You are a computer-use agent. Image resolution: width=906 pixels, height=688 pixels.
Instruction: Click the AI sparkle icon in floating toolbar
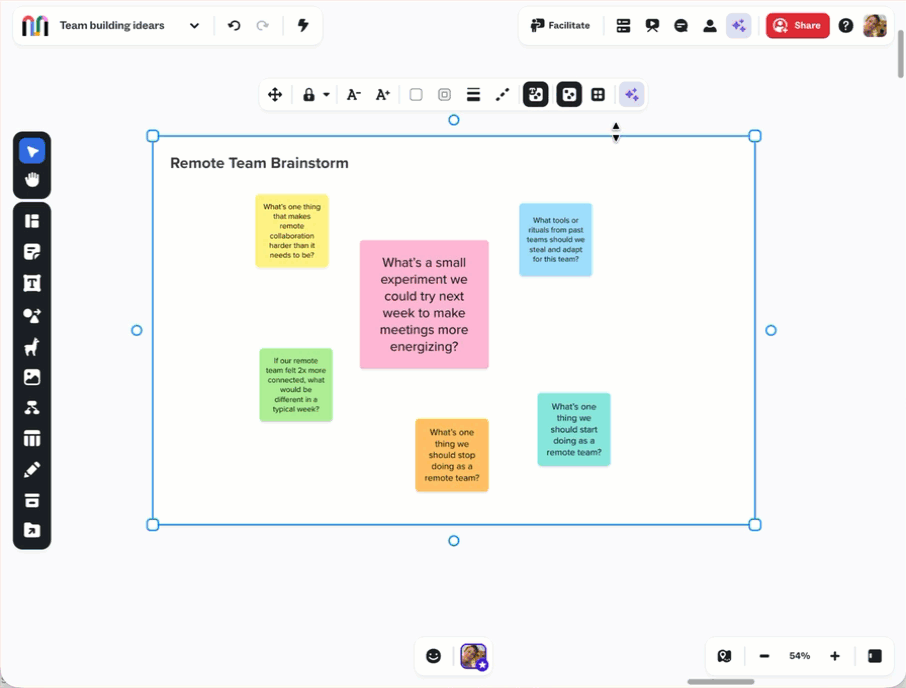pyautogui.click(x=632, y=94)
